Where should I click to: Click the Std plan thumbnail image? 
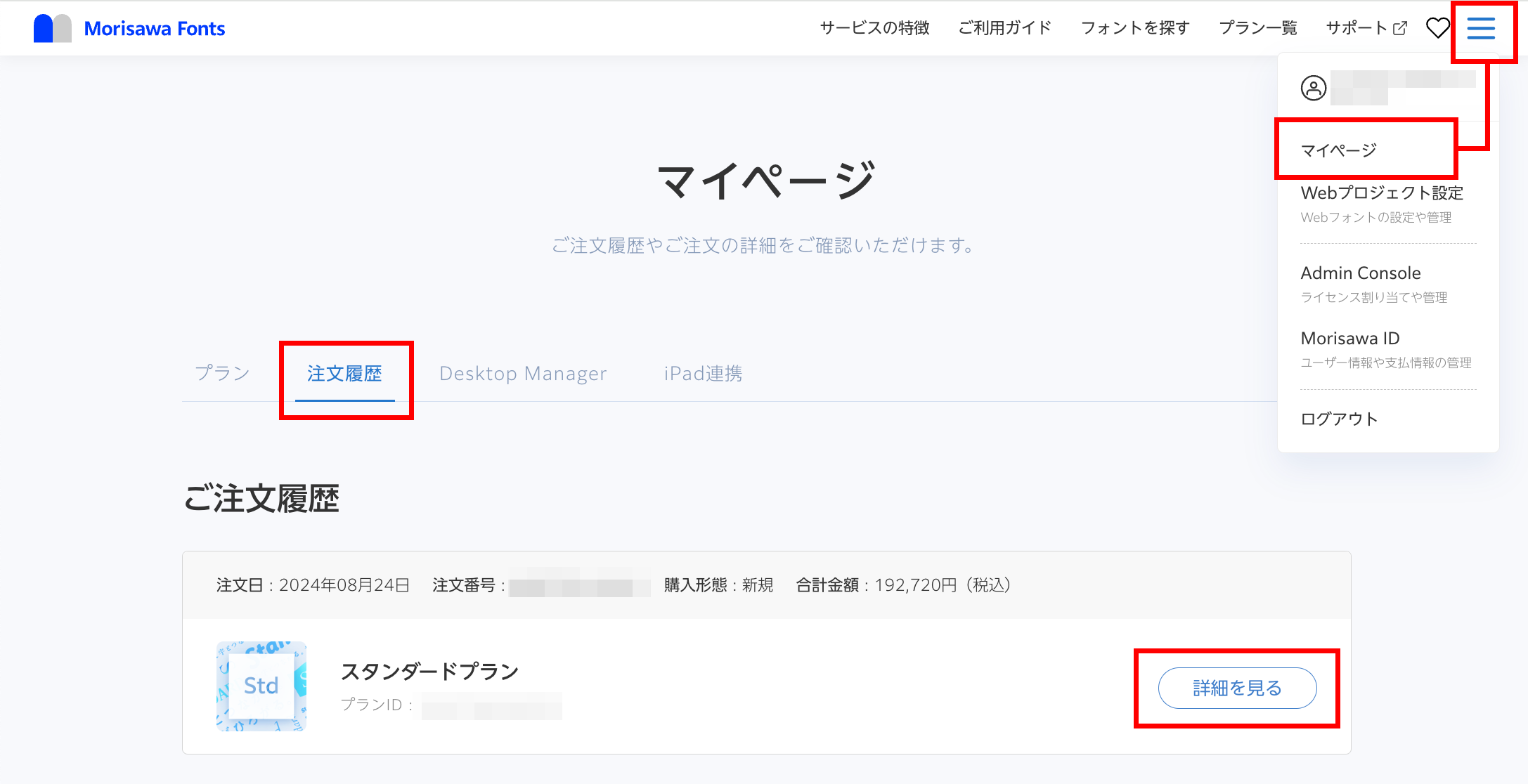click(261, 686)
